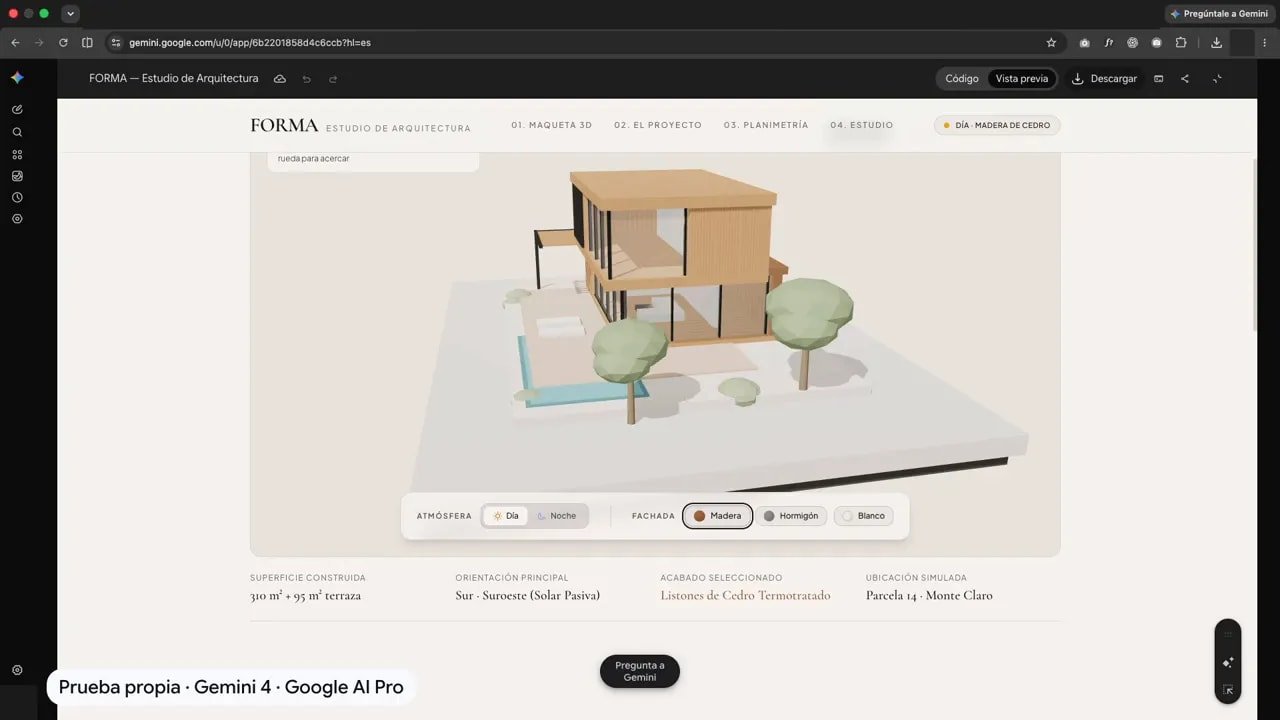This screenshot has height=720, width=1280.
Task: Expand the tab search chevron in title bar
Action: point(71,14)
